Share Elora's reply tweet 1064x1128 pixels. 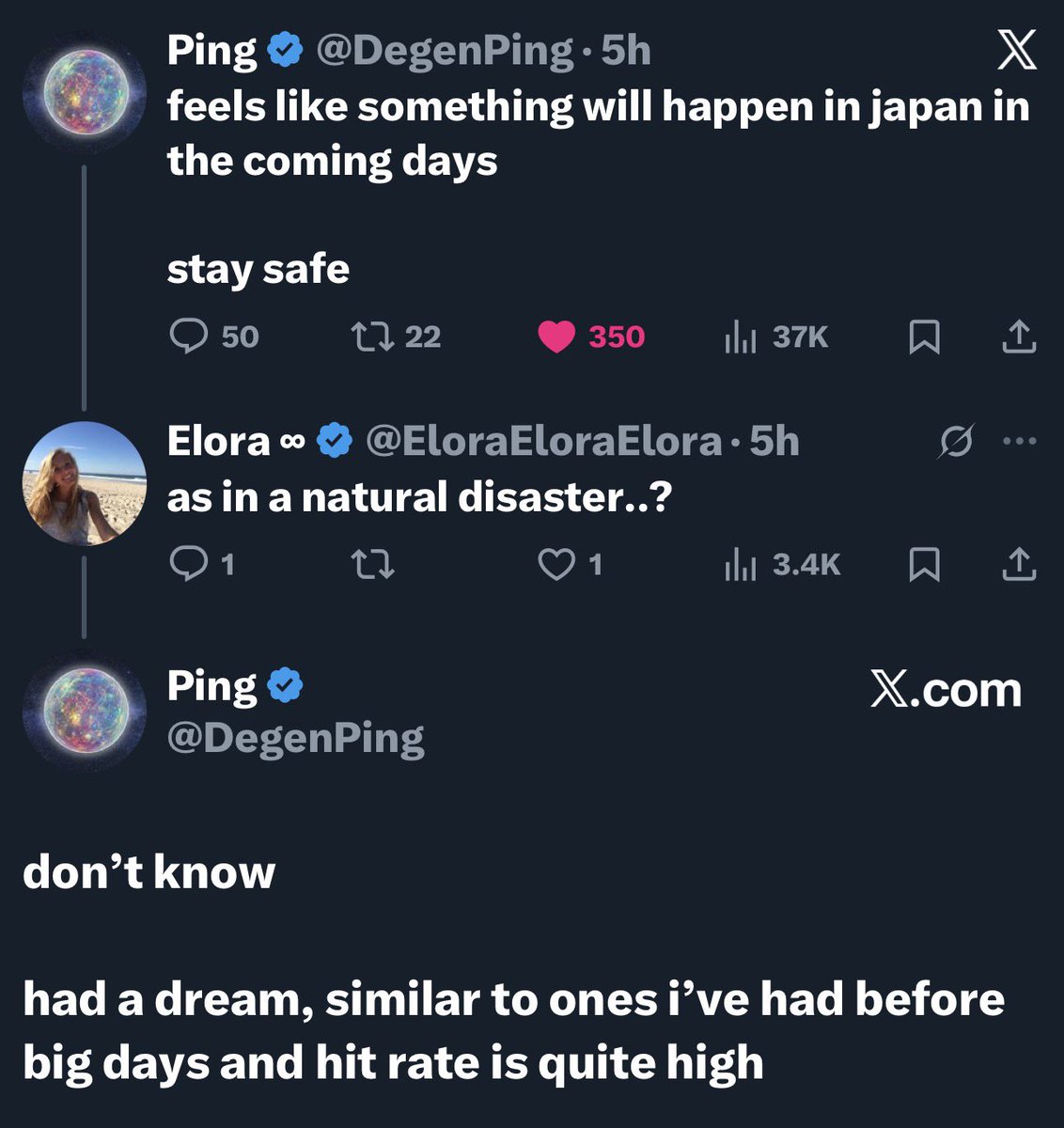click(1018, 564)
